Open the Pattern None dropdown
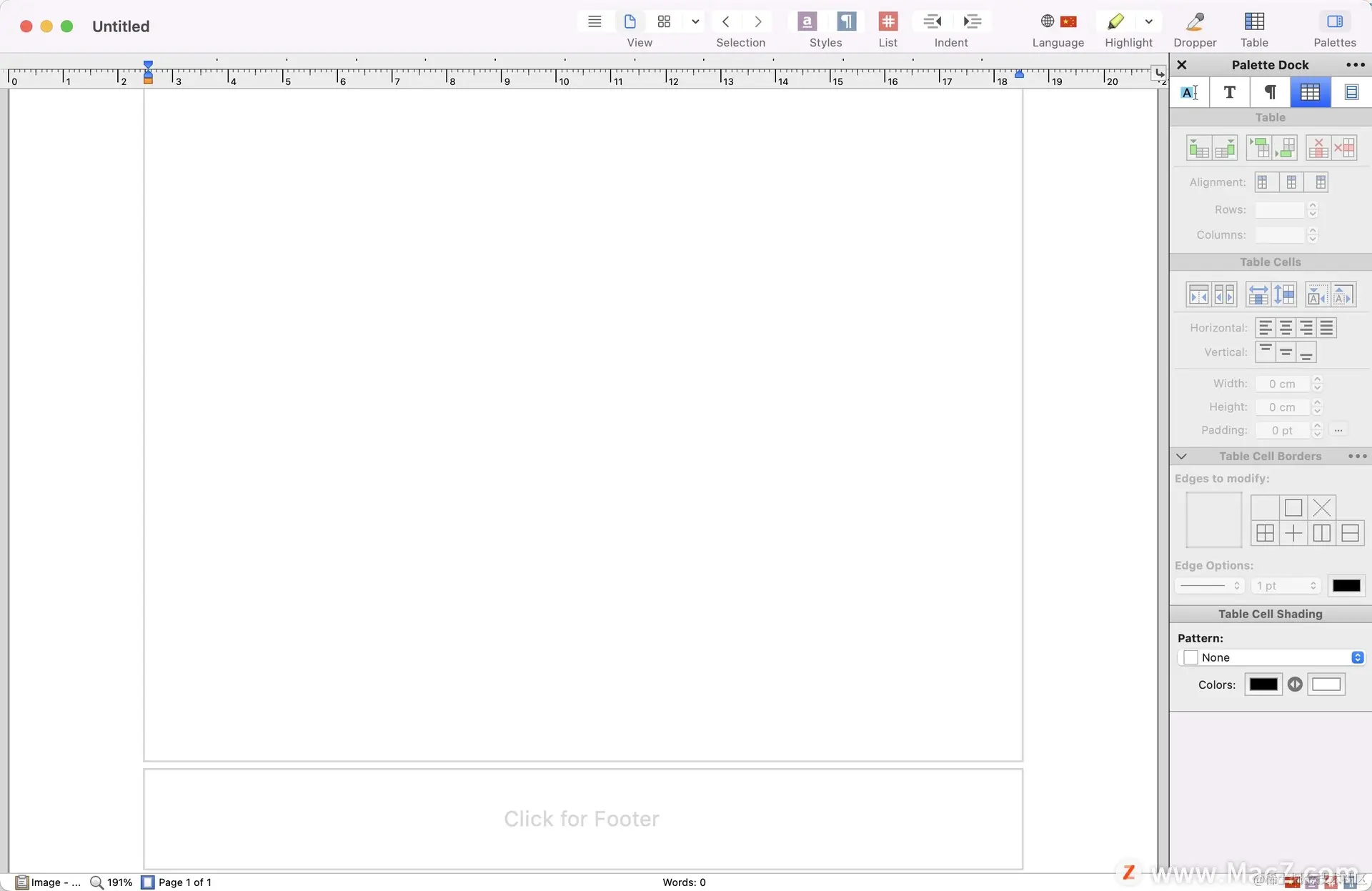This screenshot has width=1372, height=891. (1272, 657)
